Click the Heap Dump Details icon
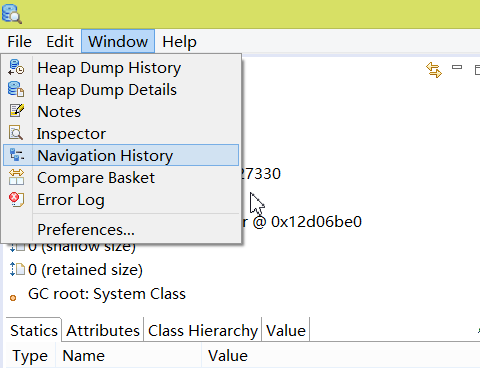This screenshot has width=480, height=368. (16, 89)
